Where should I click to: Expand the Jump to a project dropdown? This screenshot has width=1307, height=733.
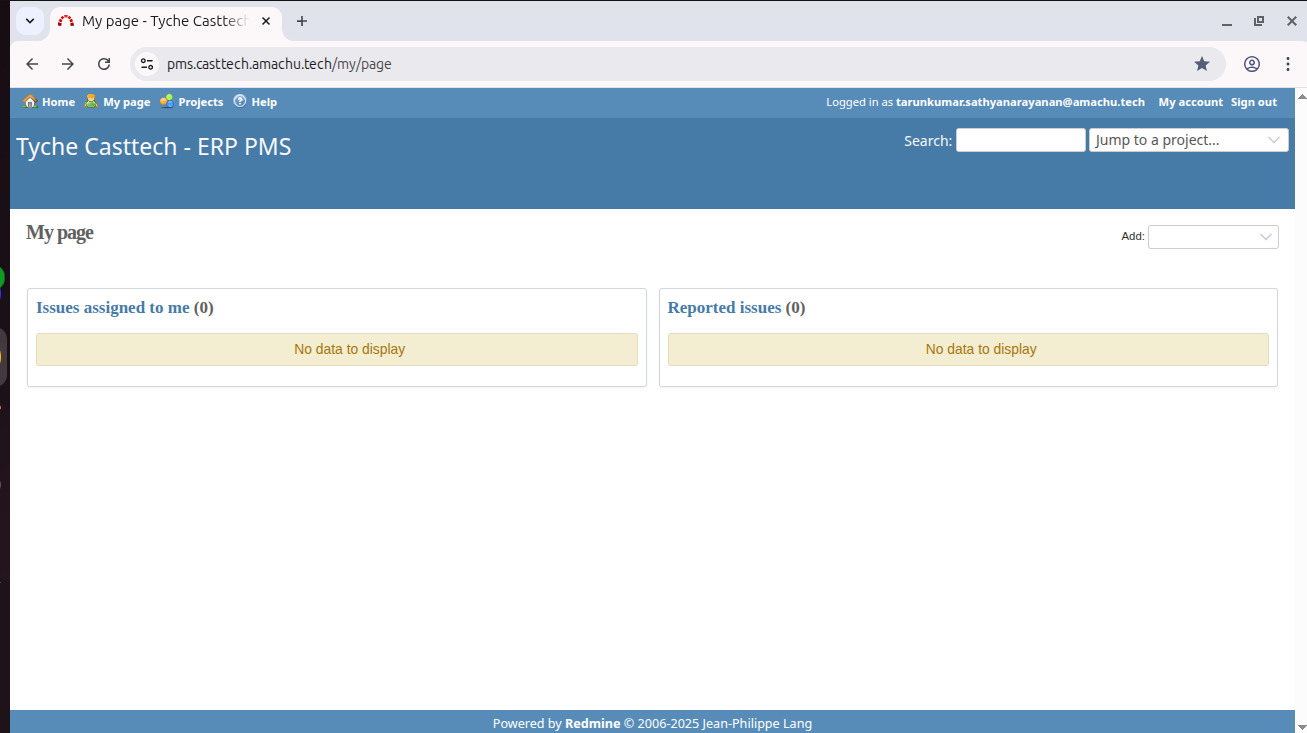point(1188,140)
